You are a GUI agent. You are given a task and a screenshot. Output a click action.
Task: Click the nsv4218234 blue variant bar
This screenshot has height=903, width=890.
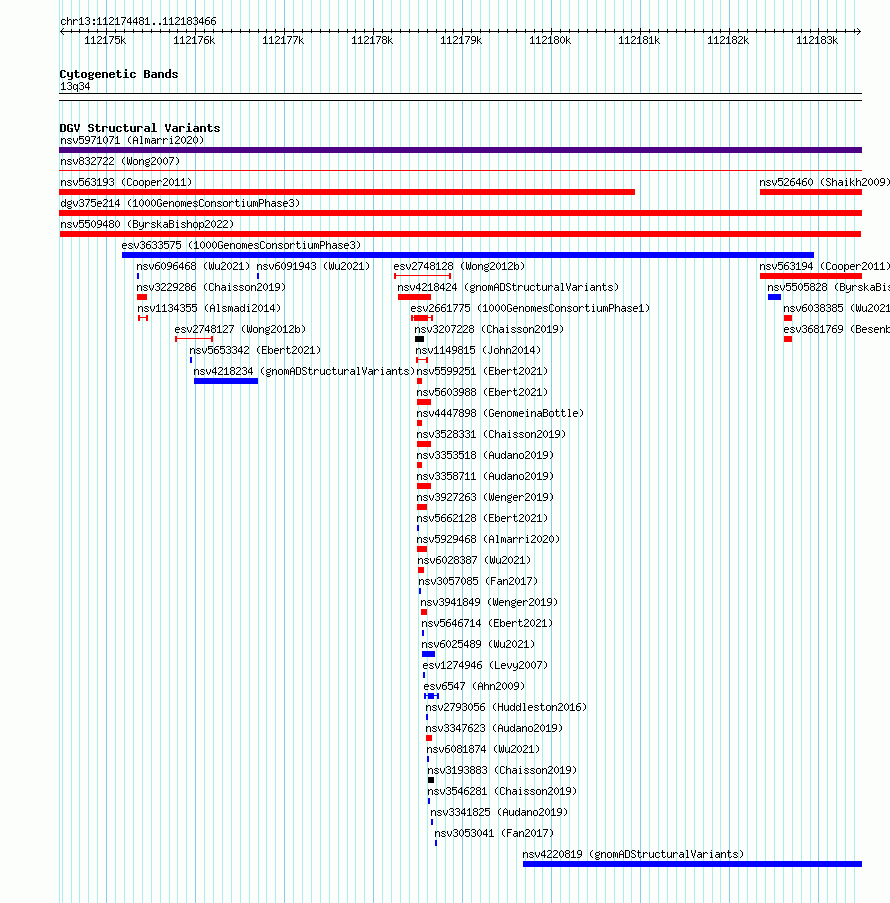(x=226, y=381)
